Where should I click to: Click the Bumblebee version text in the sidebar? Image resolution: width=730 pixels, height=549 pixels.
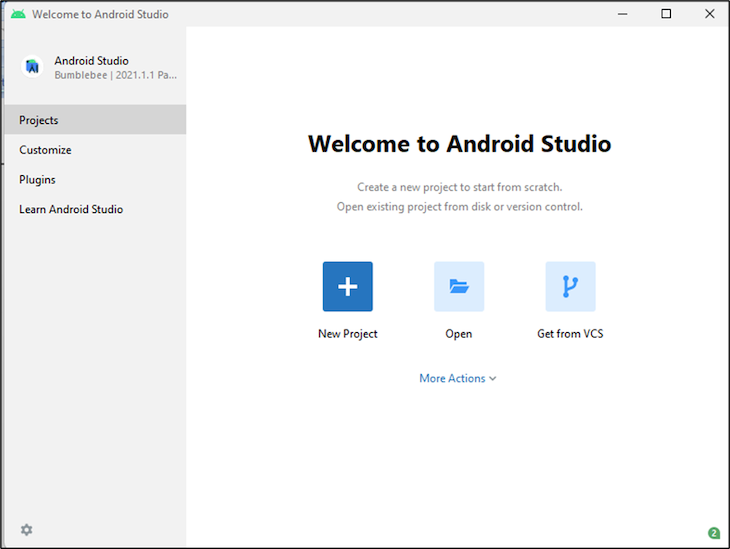(x=116, y=75)
